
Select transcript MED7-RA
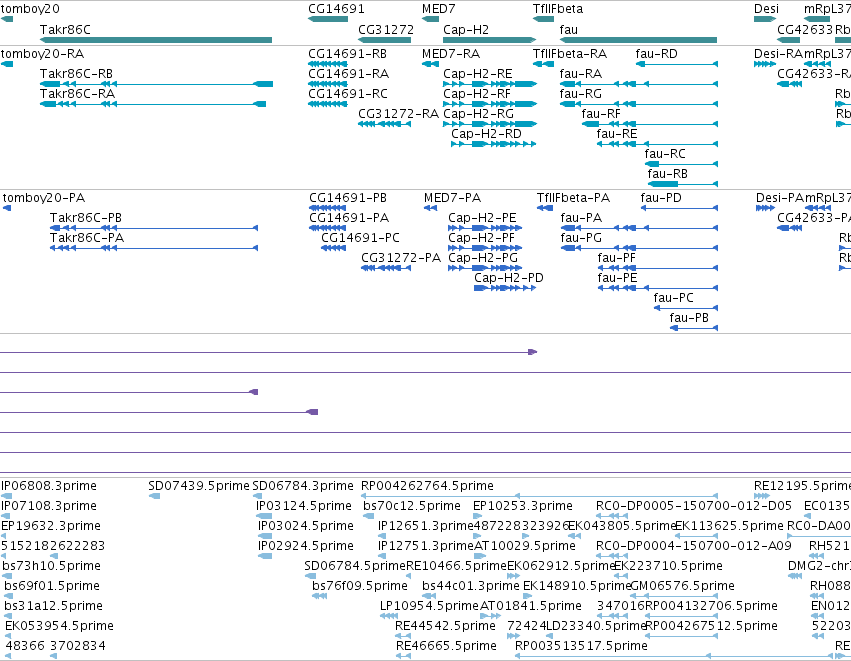tap(430, 64)
